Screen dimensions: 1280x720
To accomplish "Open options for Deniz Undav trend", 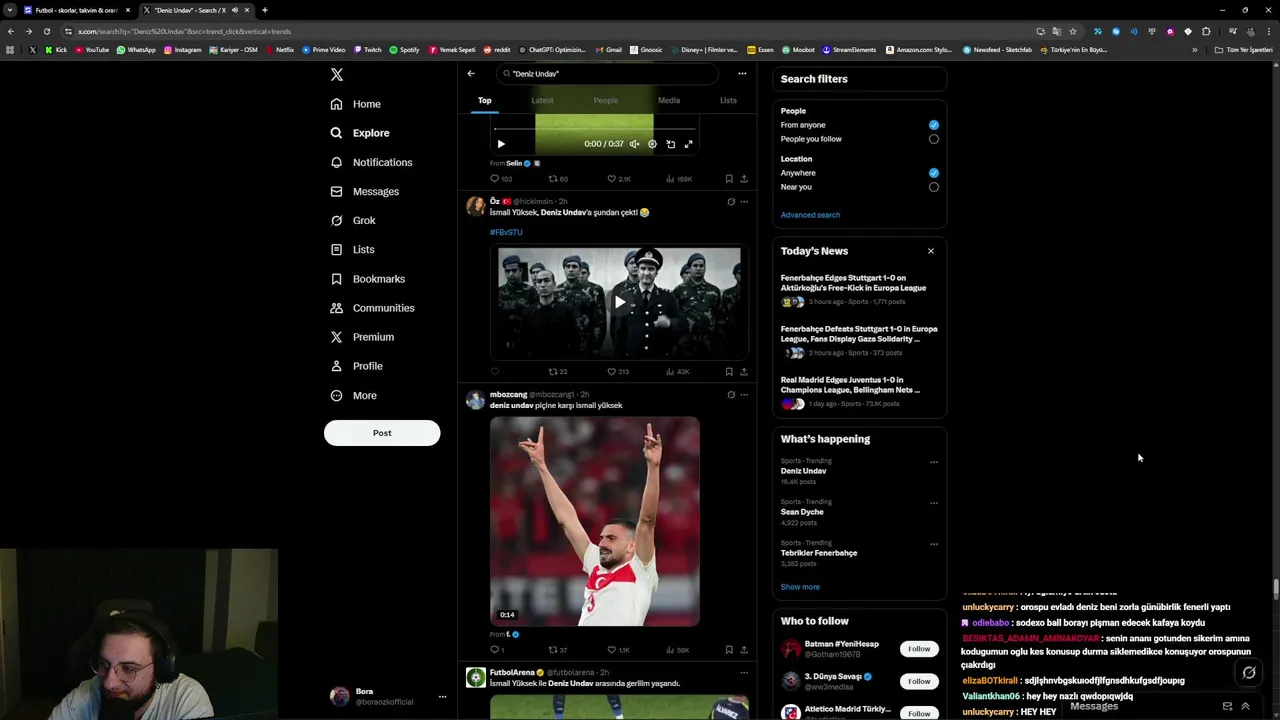I will (x=934, y=462).
